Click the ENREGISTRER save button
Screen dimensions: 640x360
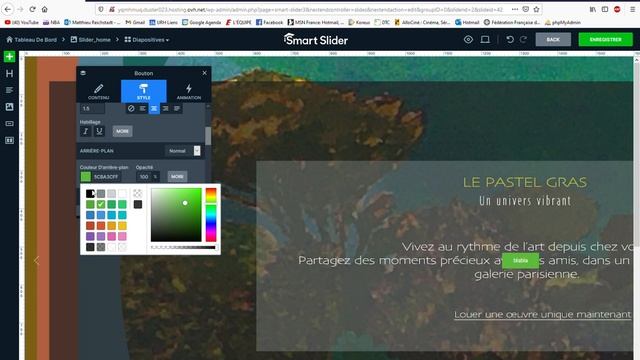click(x=605, y=40)
